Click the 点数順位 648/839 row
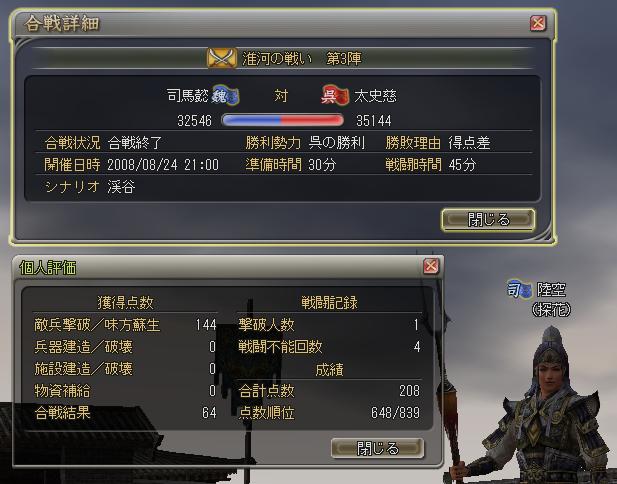The width and height of the screenshot is (617, 484). (x=329, y=413)
